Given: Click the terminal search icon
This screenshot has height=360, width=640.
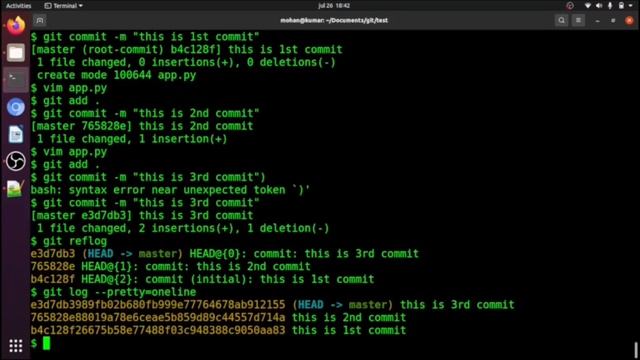Looking at the screenshot, I should [x=562, y=20].
